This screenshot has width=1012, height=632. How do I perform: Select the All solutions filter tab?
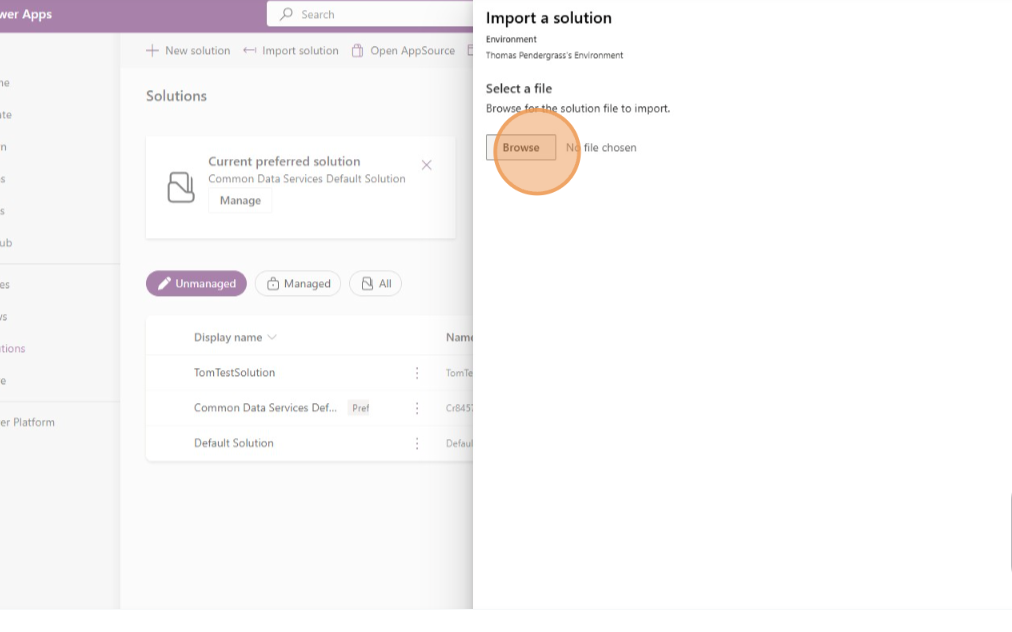(x=375, y=283)
